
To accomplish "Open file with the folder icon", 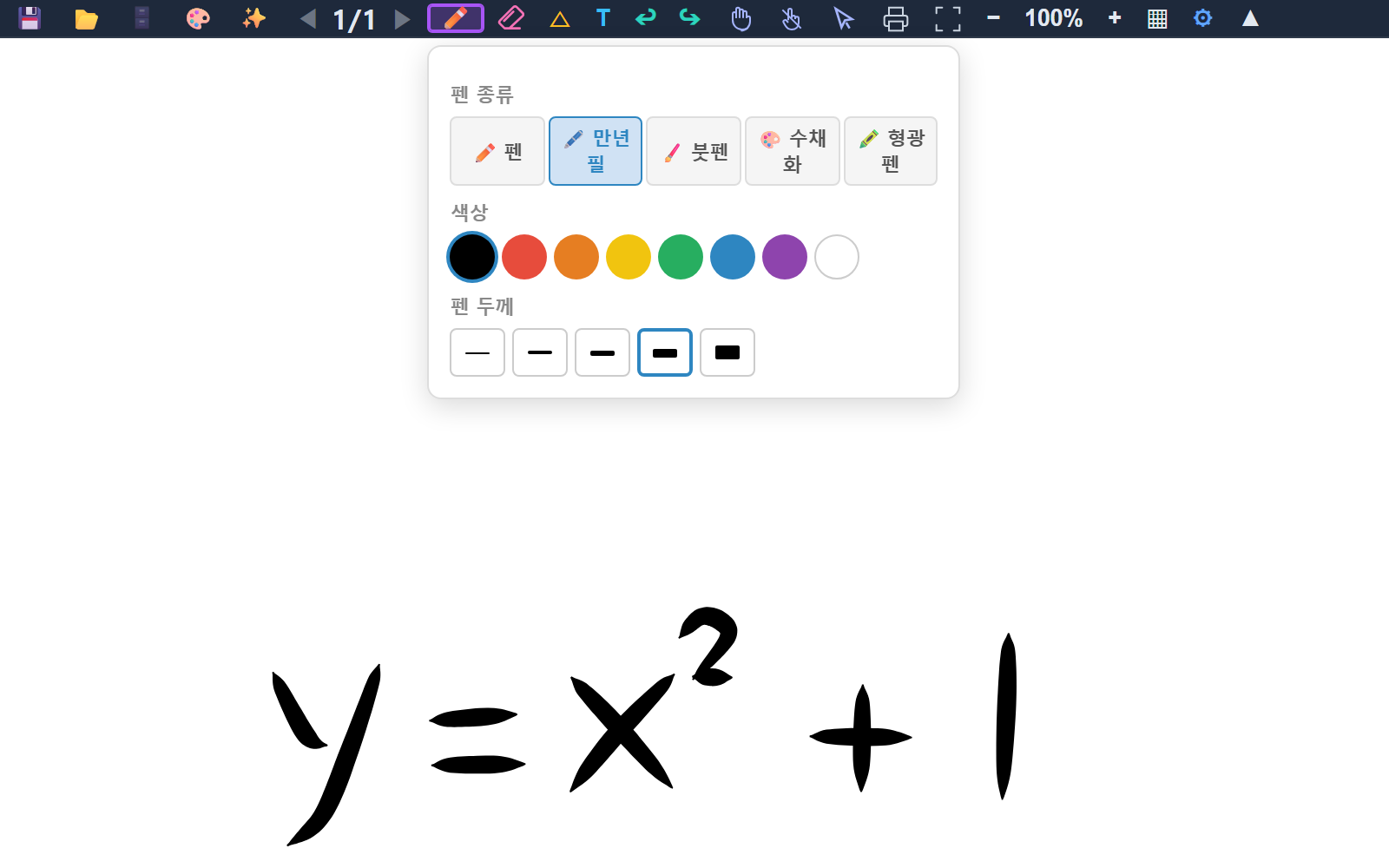I will (86, 18).
